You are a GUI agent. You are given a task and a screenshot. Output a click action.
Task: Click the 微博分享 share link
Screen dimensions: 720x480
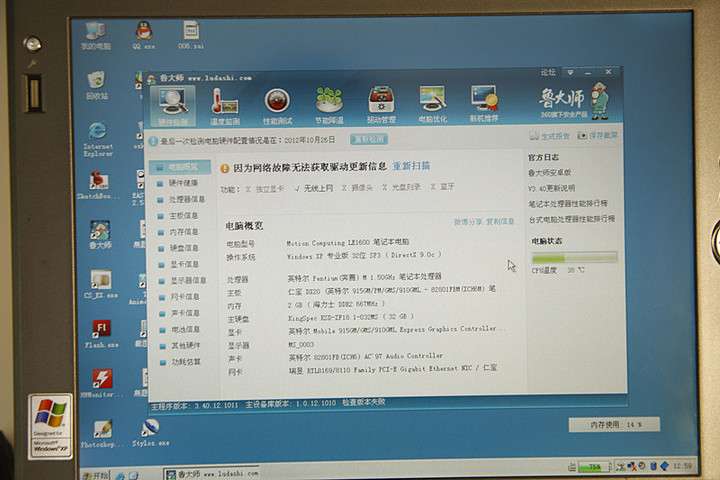pos(468,222)
